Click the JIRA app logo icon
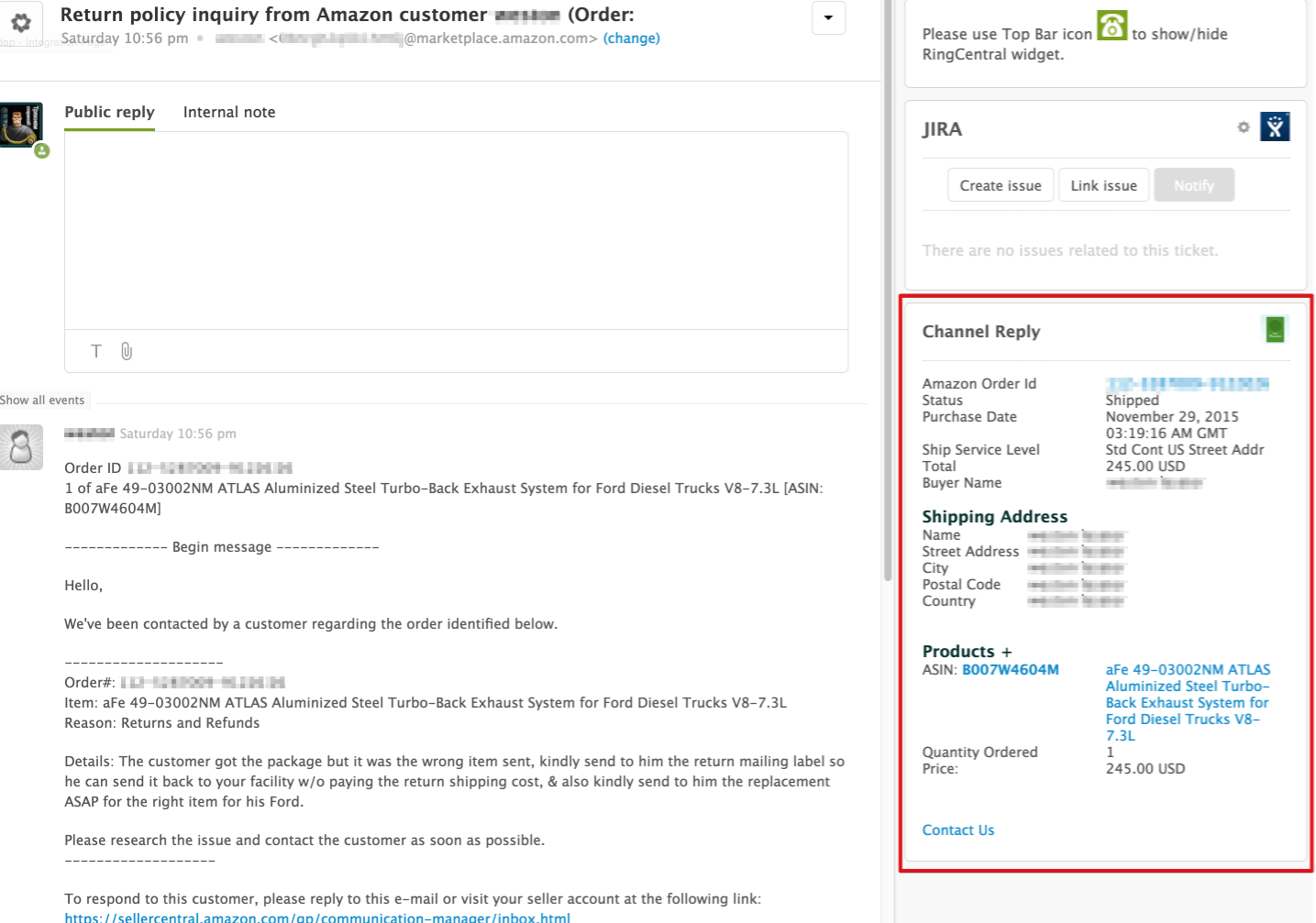The image size is (1316, 923). [x=1275, y=126]
